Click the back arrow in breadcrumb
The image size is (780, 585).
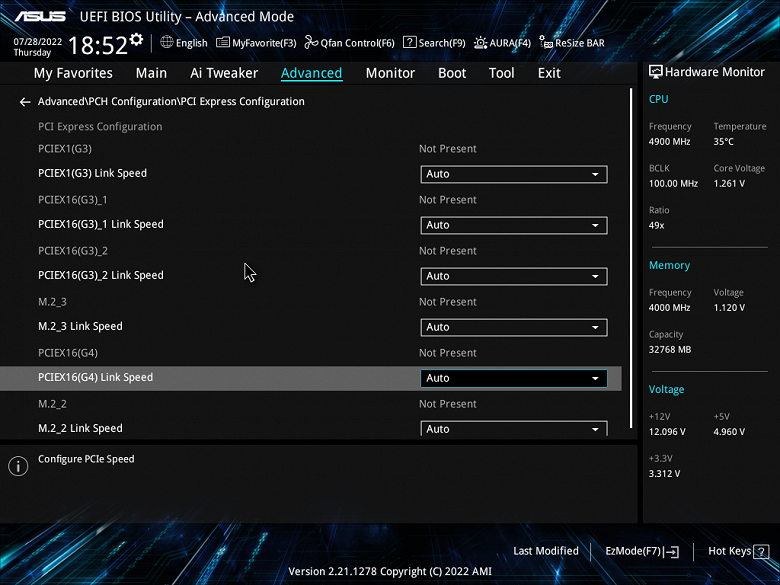click(x=25, y=102)
